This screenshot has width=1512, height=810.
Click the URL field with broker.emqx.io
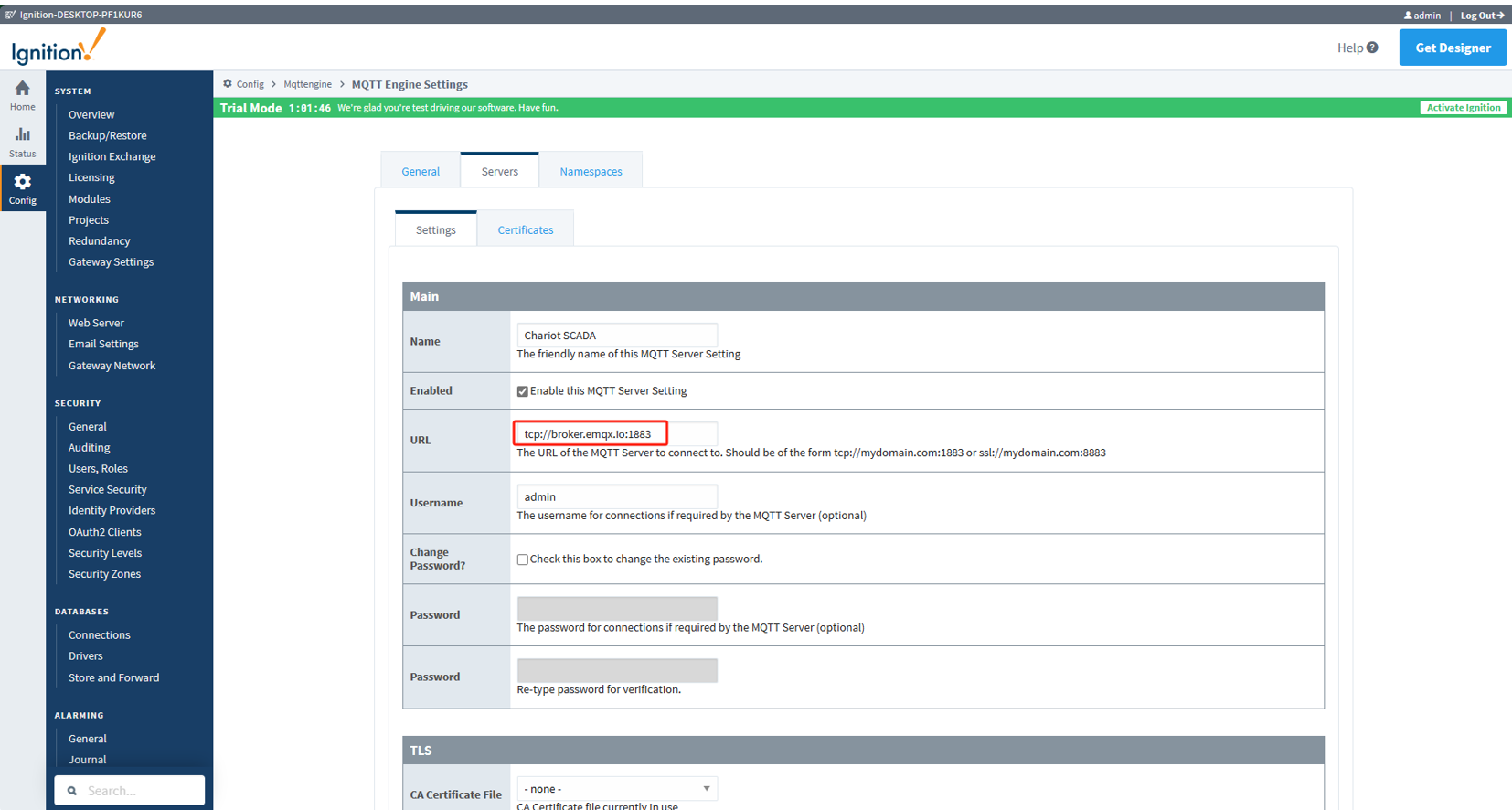(x=617, y=433)
